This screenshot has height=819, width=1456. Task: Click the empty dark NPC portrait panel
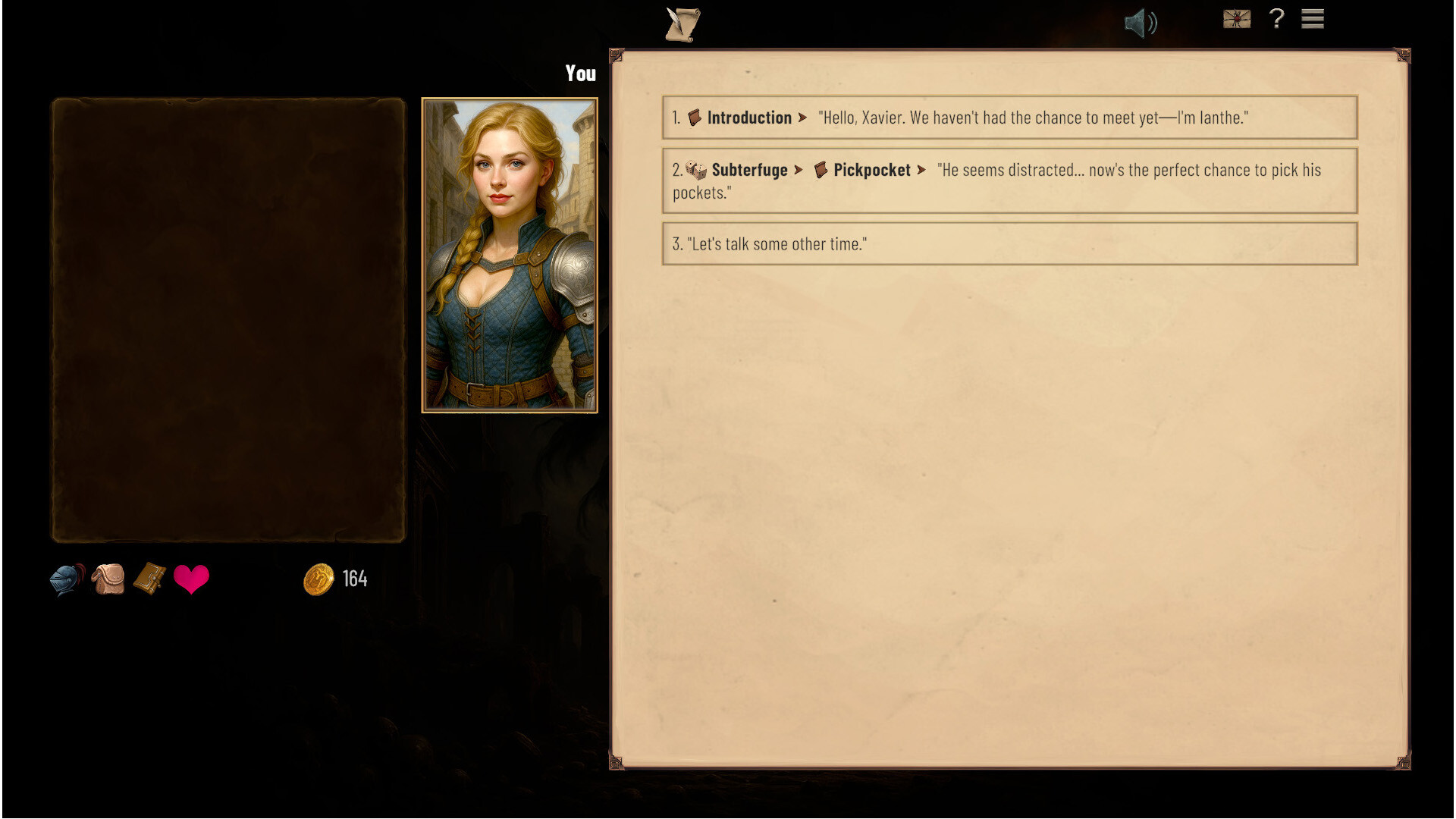228,320
